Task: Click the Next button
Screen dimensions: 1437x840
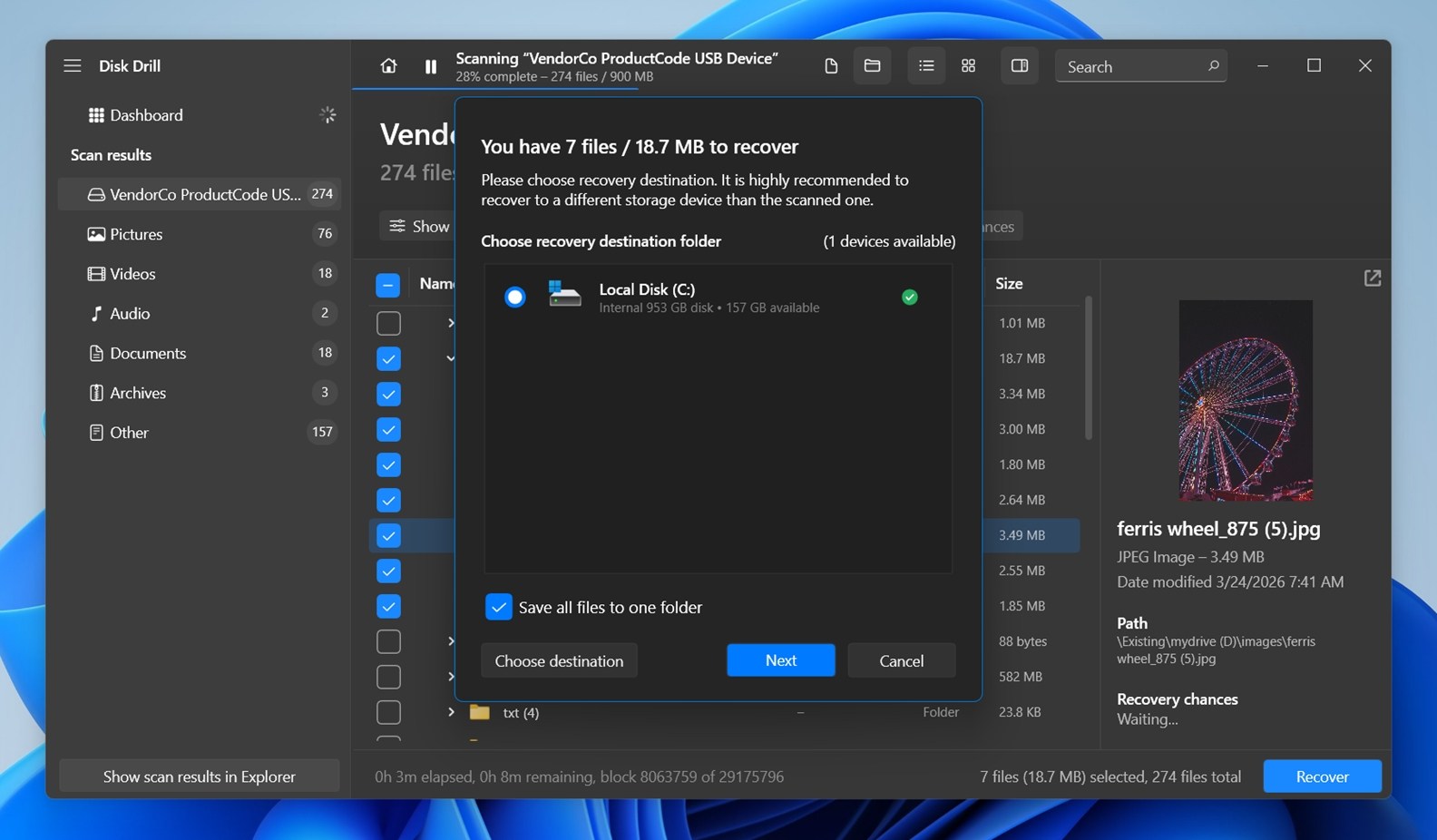Action: (780, 660)
